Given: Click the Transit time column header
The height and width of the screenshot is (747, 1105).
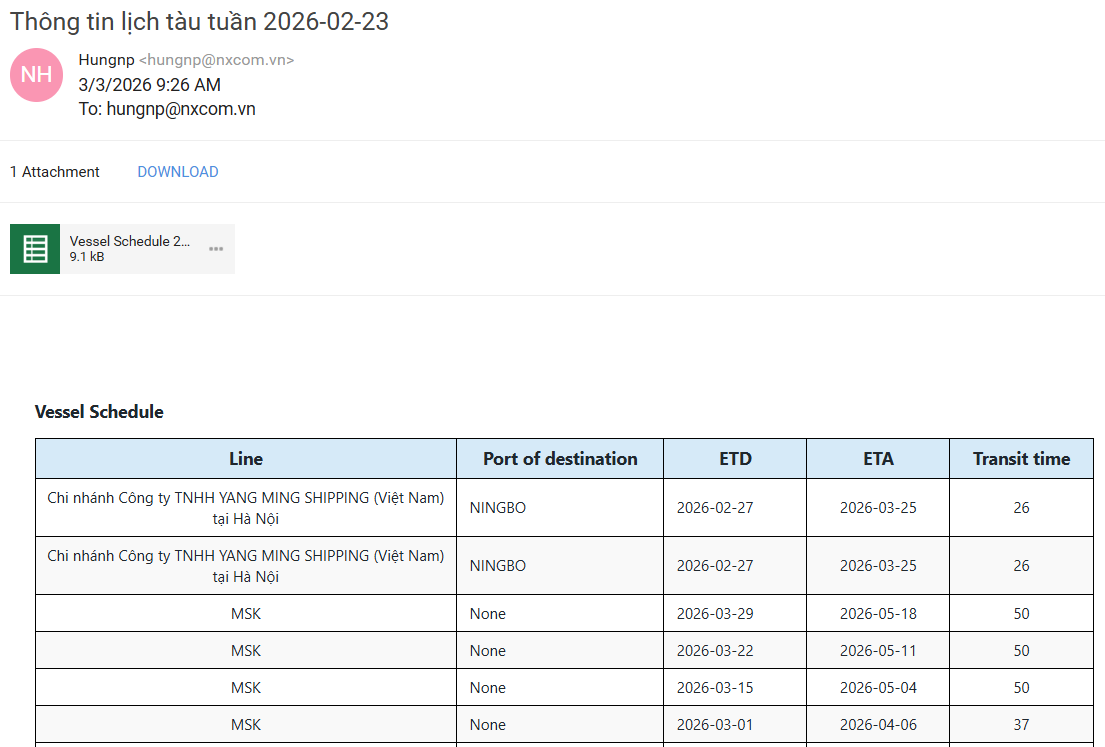Looking at the screenshot, I should click(1021, 459).
